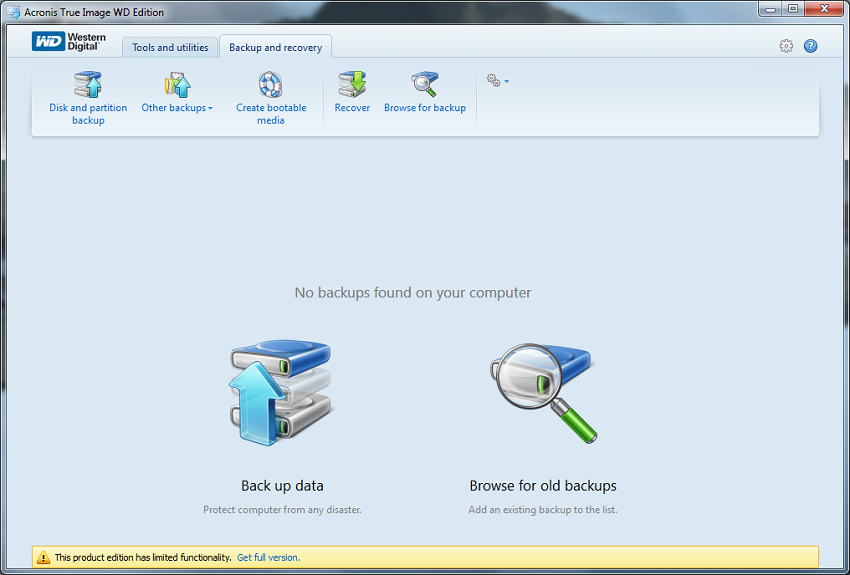850x575 pixels.
Task: Click 'No backups found on your computer' text
Action: pyautogui.click(x=413, y=293)
